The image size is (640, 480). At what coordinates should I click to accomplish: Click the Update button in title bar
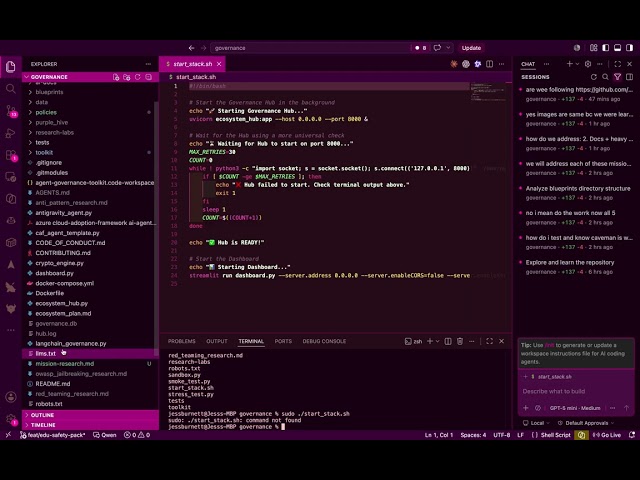pos(471,48)
